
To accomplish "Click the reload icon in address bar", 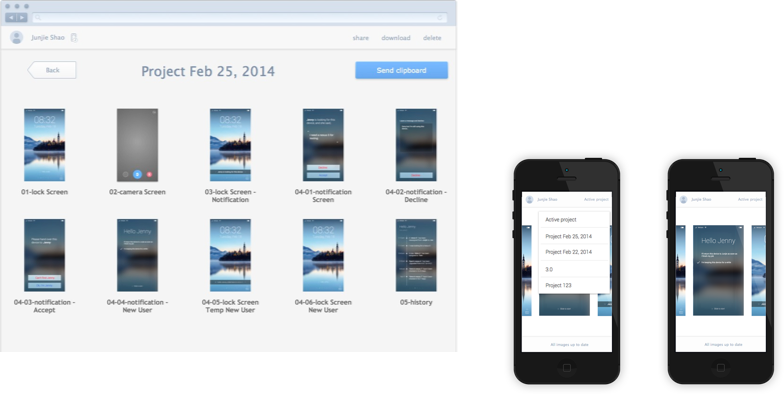I will tap(440, 18).
